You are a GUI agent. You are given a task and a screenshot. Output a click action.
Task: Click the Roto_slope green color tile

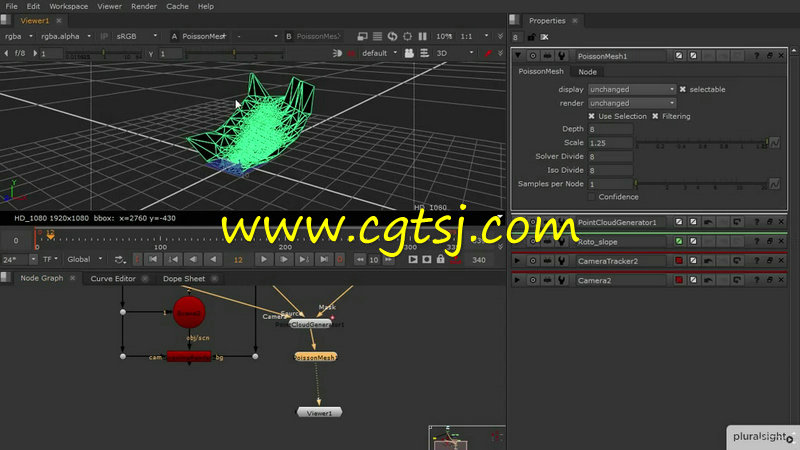(x=679, y=241)
